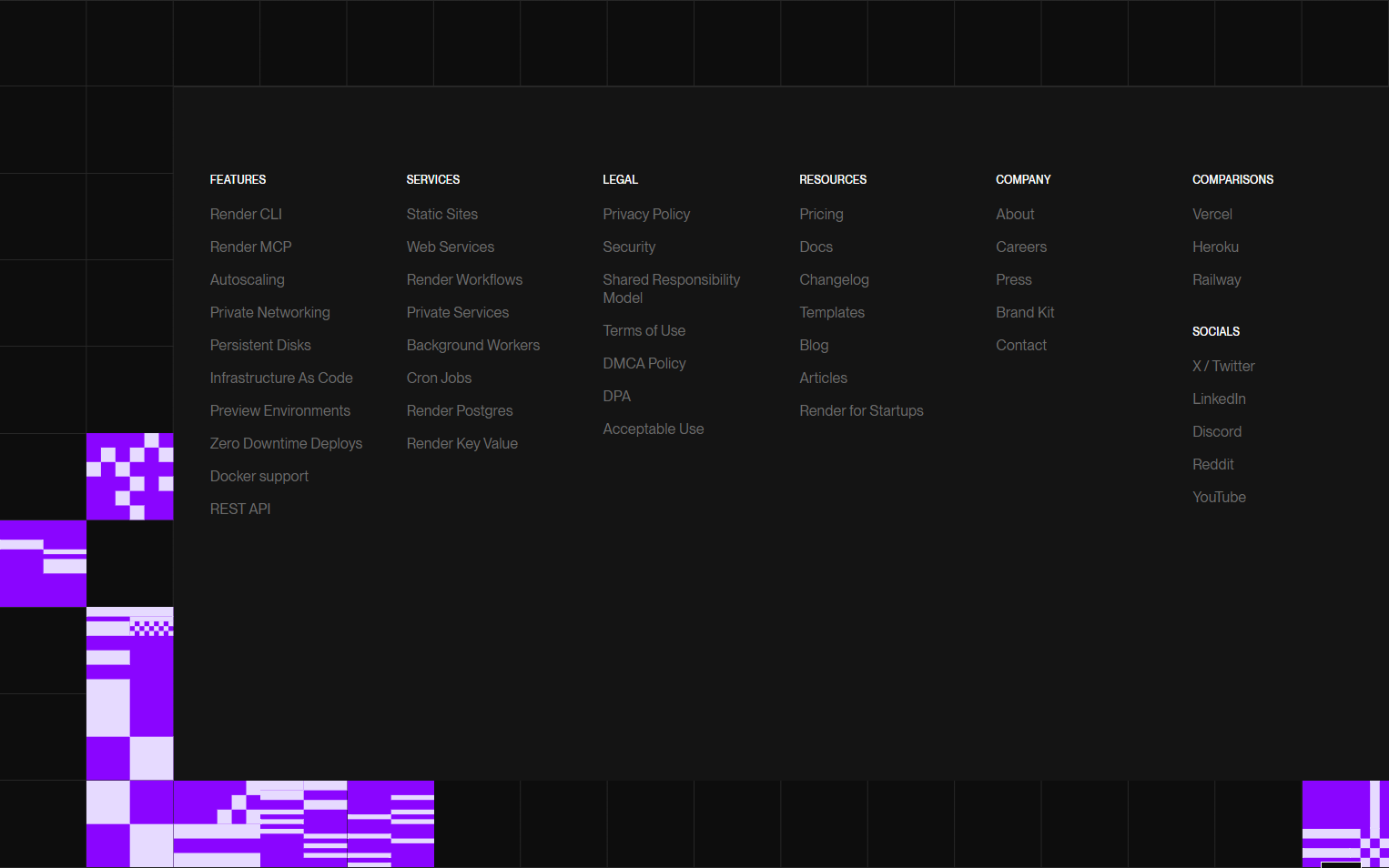Viewport: 1389px width, 868px height.
Task: Visit the LinkedIn profile
Action: 1219,399
